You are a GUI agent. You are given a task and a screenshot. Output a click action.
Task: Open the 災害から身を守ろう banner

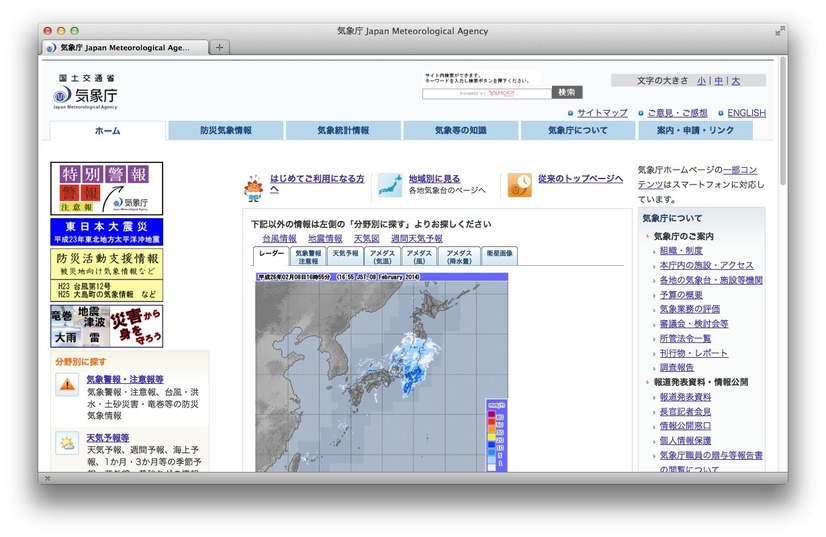[106, 326]
